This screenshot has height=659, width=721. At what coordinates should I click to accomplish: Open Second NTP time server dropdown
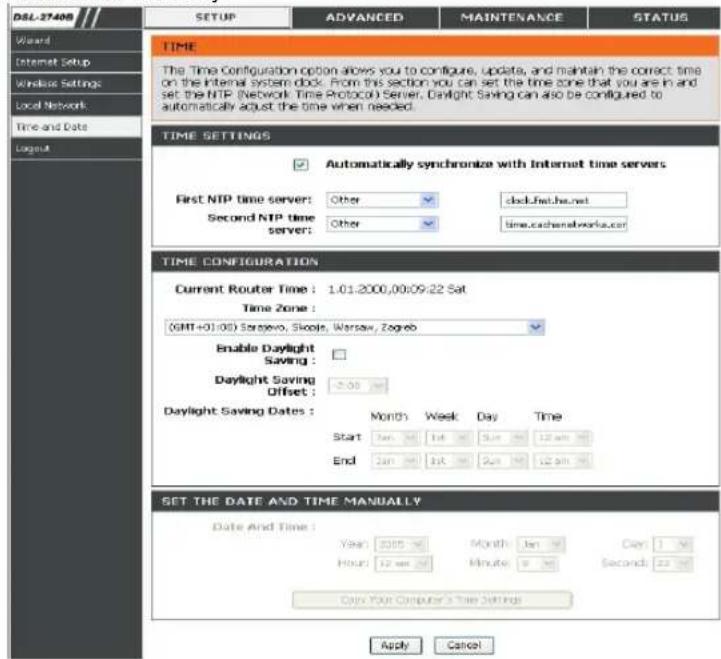point(382,224)
